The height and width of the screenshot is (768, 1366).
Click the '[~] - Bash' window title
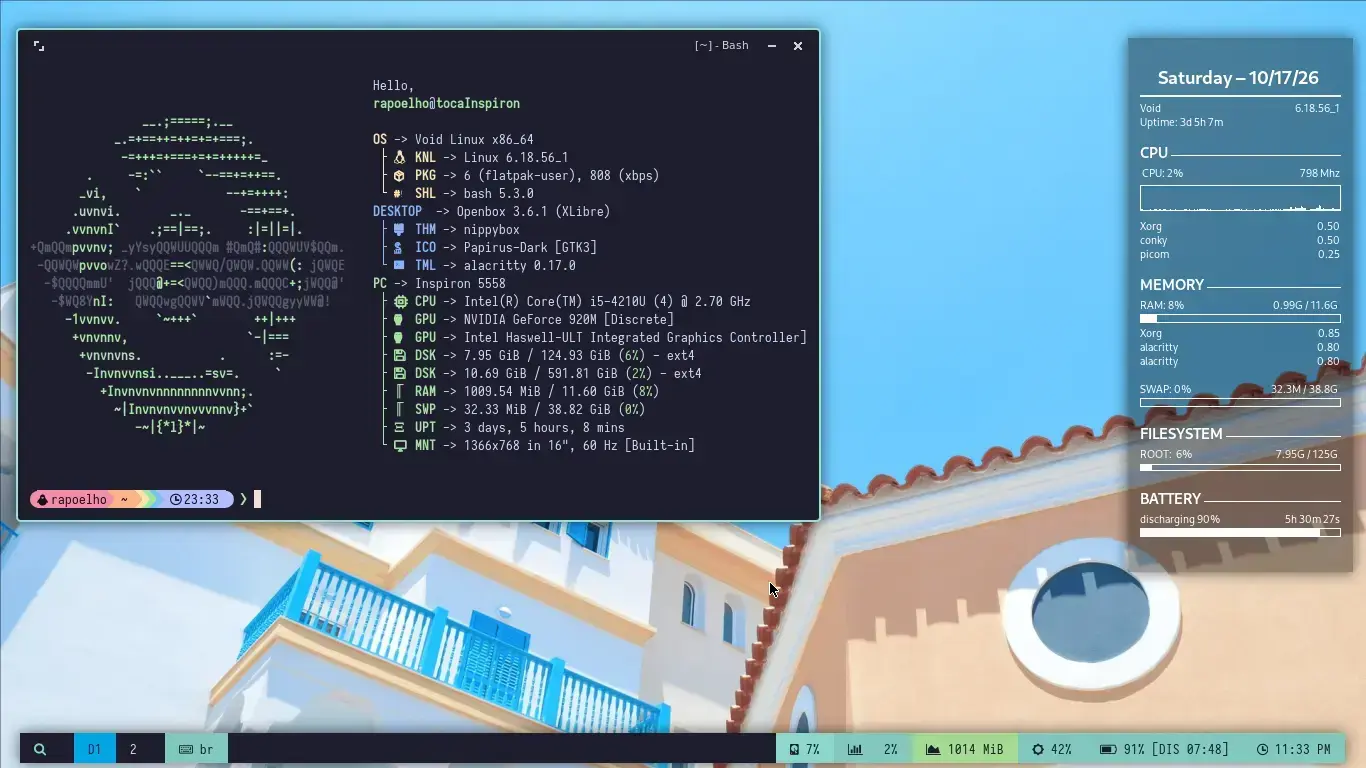coord(721,45)
